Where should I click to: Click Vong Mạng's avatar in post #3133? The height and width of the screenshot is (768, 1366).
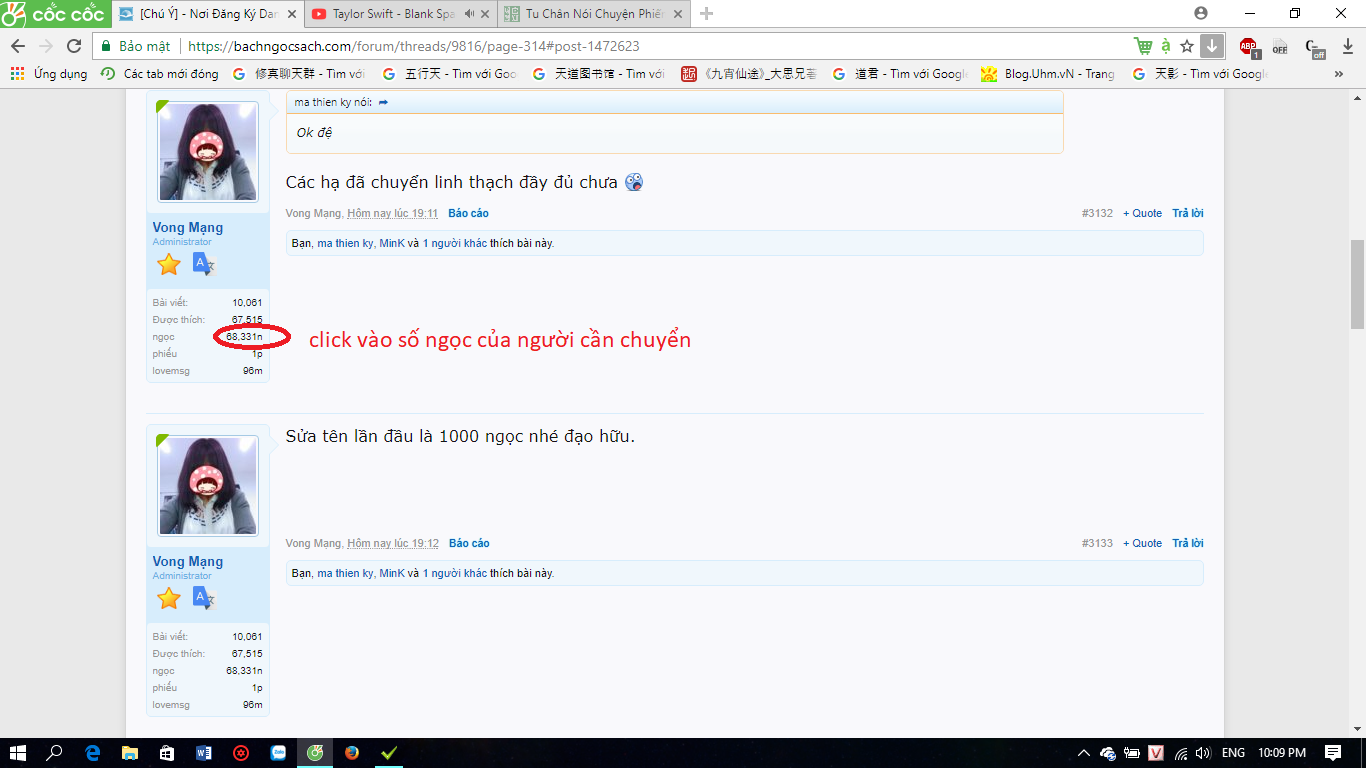pos(208,485)
